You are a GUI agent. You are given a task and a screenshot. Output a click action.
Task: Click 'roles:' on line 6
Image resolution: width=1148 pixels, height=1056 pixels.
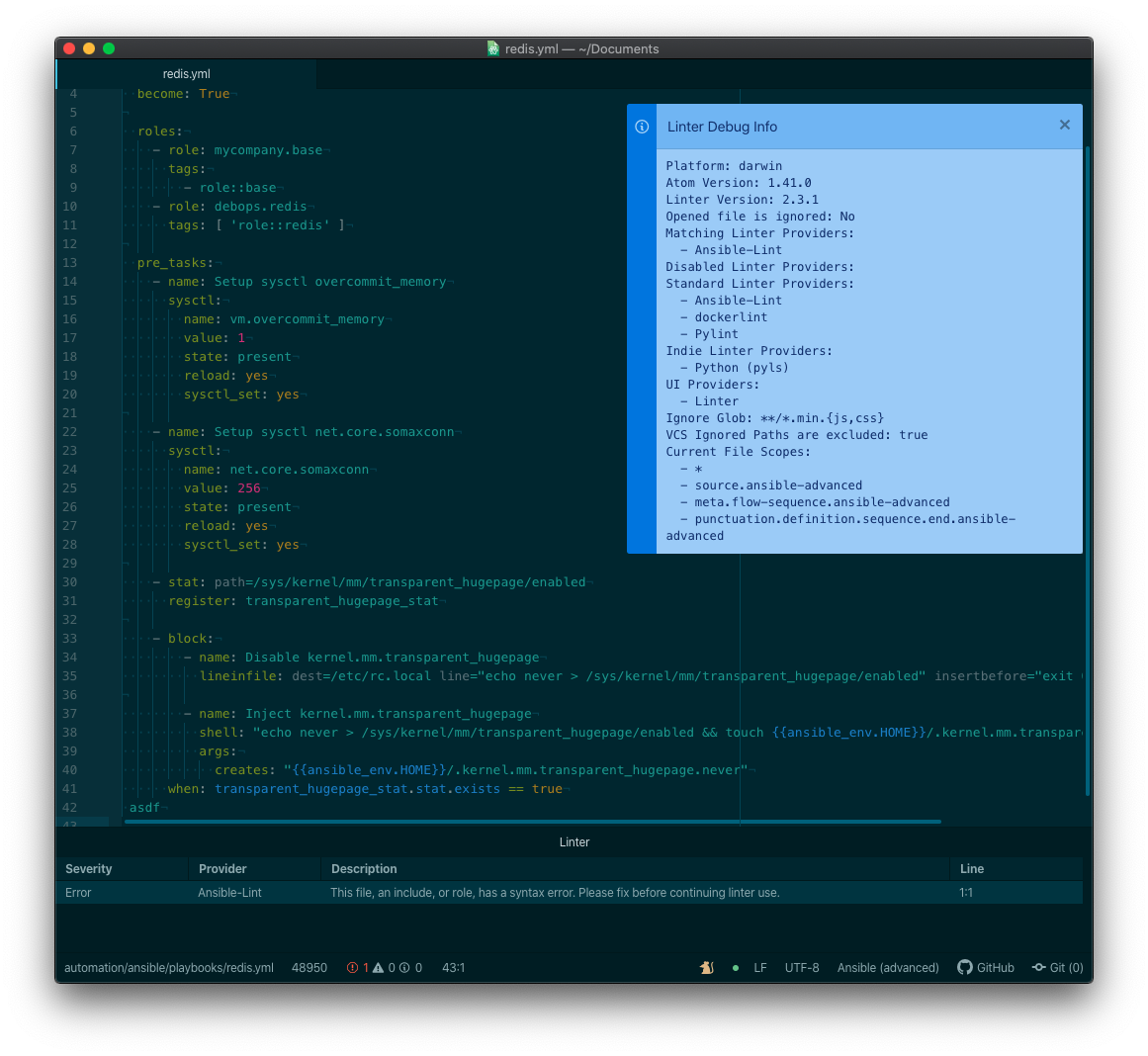[x=159, y=132]
